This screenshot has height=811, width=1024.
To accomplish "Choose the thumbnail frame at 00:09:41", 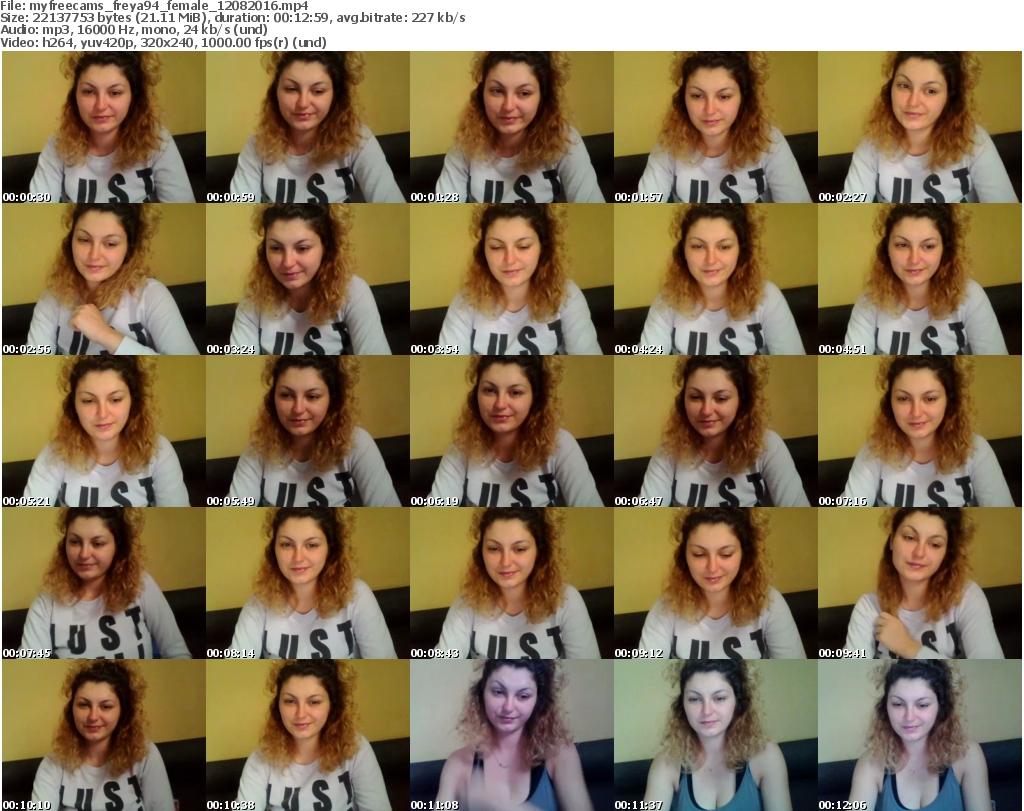I will (x=920, y=584).
